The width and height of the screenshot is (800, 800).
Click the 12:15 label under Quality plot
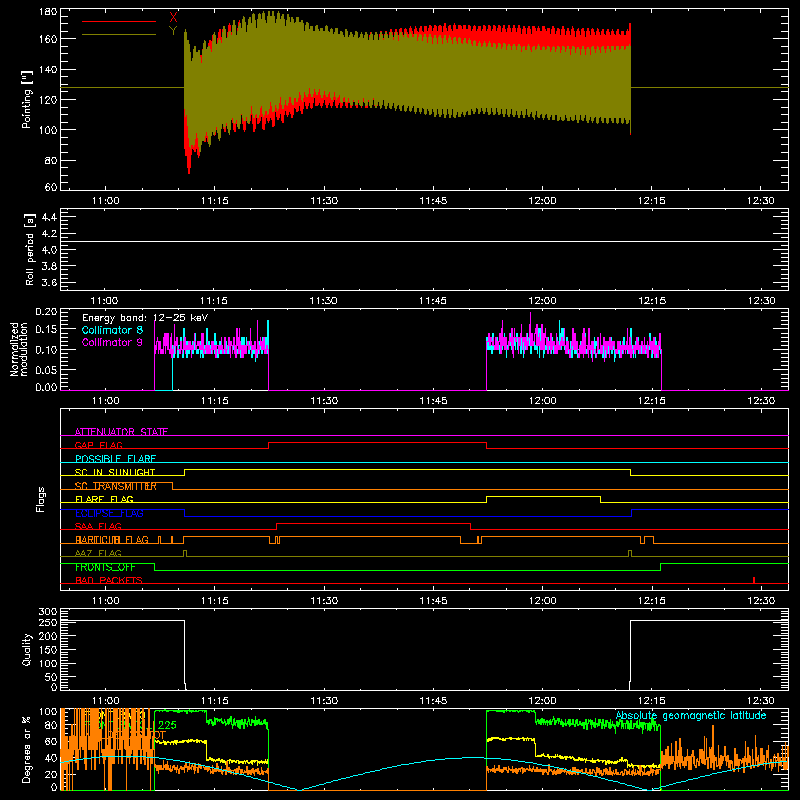point(652,701)
